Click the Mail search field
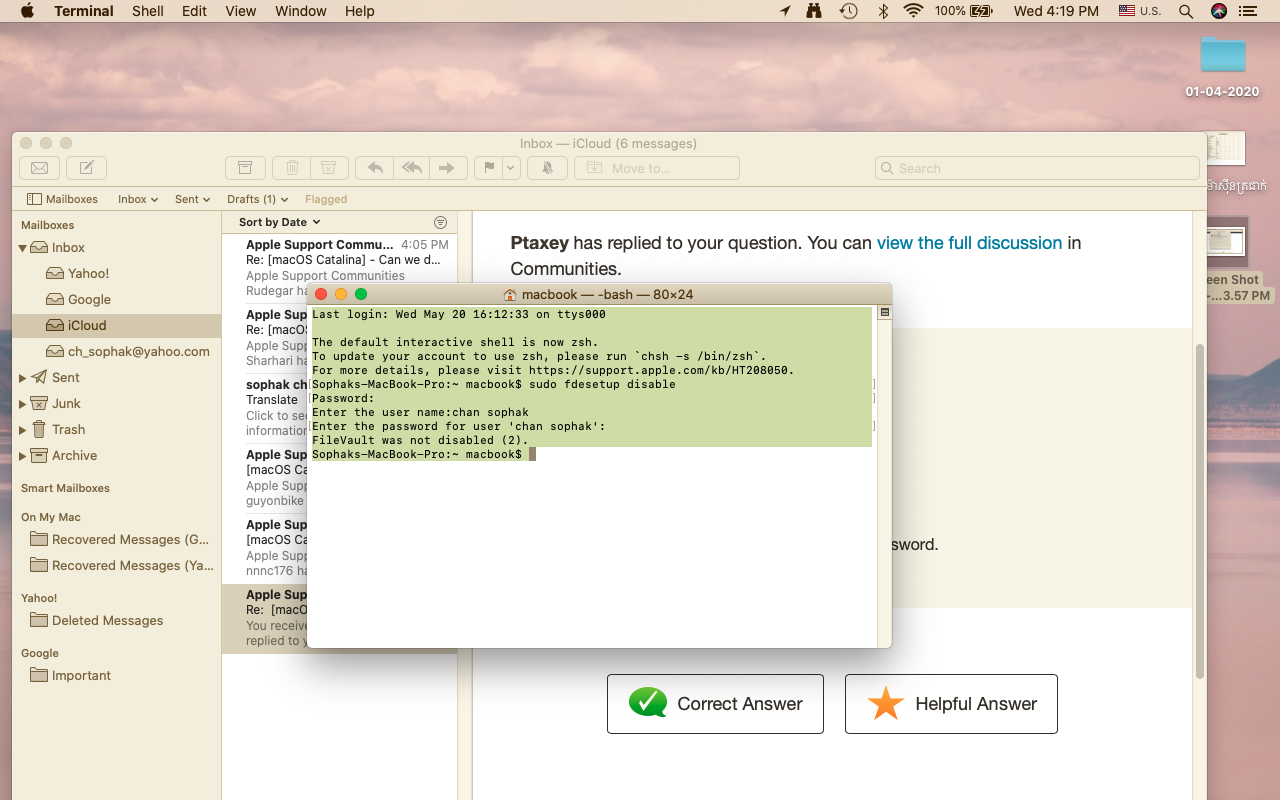 tap(1037, 168)
